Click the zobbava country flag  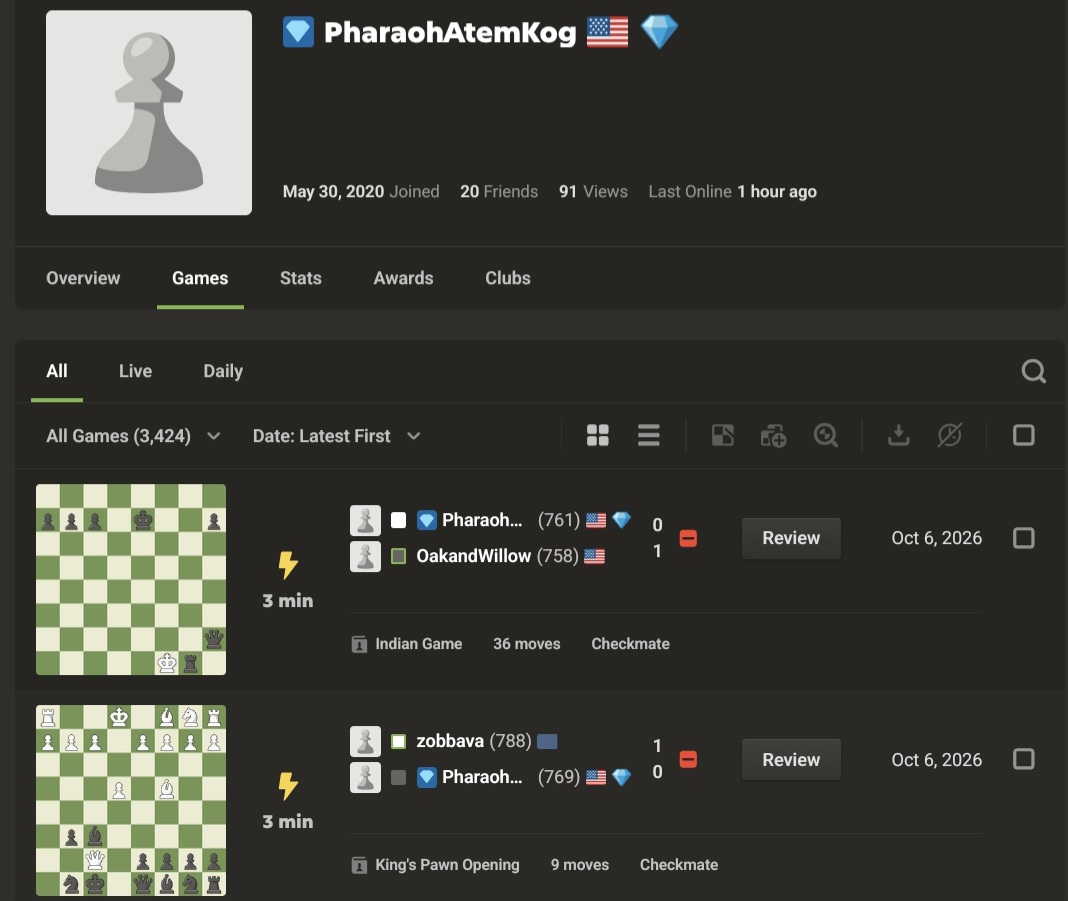(547, 741)
